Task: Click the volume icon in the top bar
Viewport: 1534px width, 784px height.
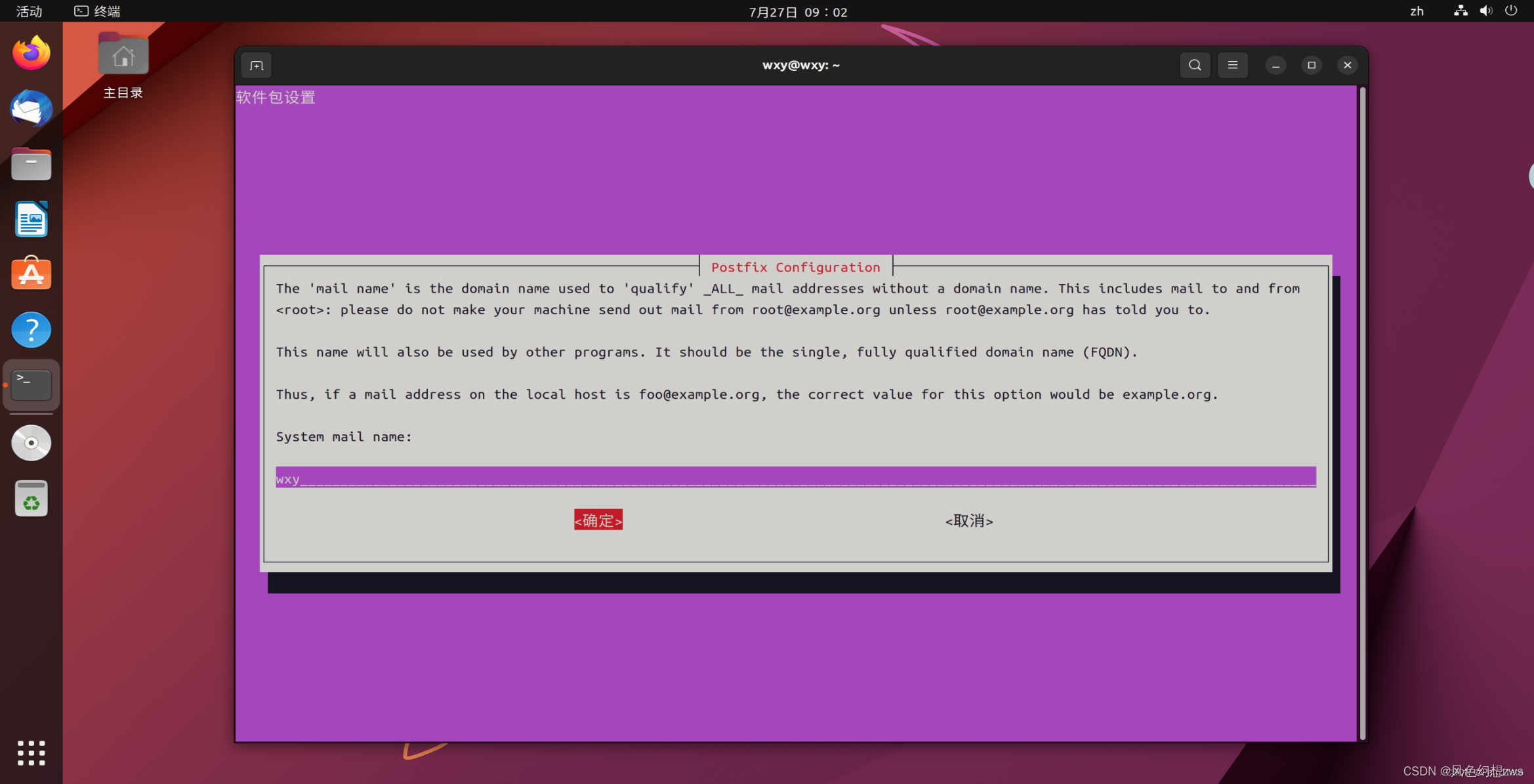Action: pyautogui.click(x=1486, y=11)
